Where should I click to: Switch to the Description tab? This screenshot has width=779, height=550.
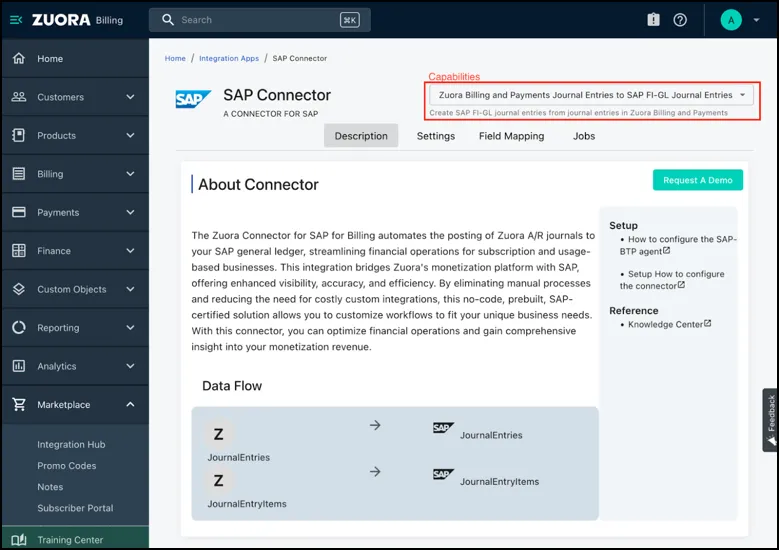361,136
